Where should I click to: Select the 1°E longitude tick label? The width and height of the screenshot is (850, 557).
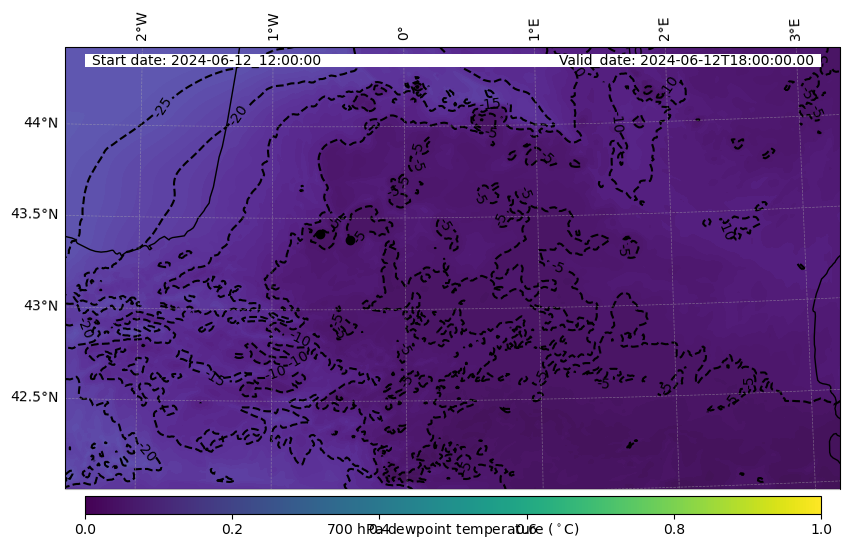pyautogui.click(x=534, y=30)
